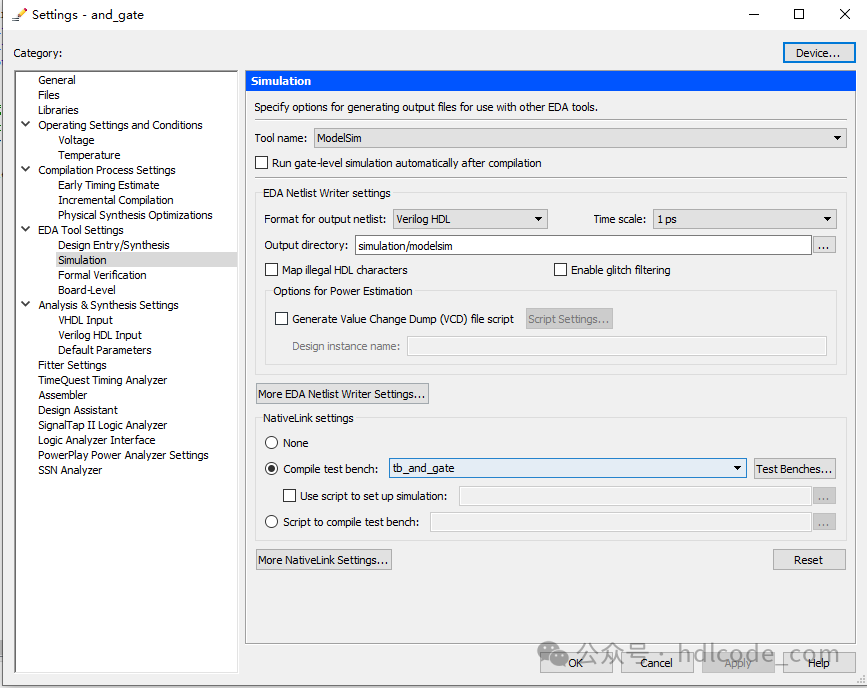Maximize the Settings window

(x=799, y=14)
